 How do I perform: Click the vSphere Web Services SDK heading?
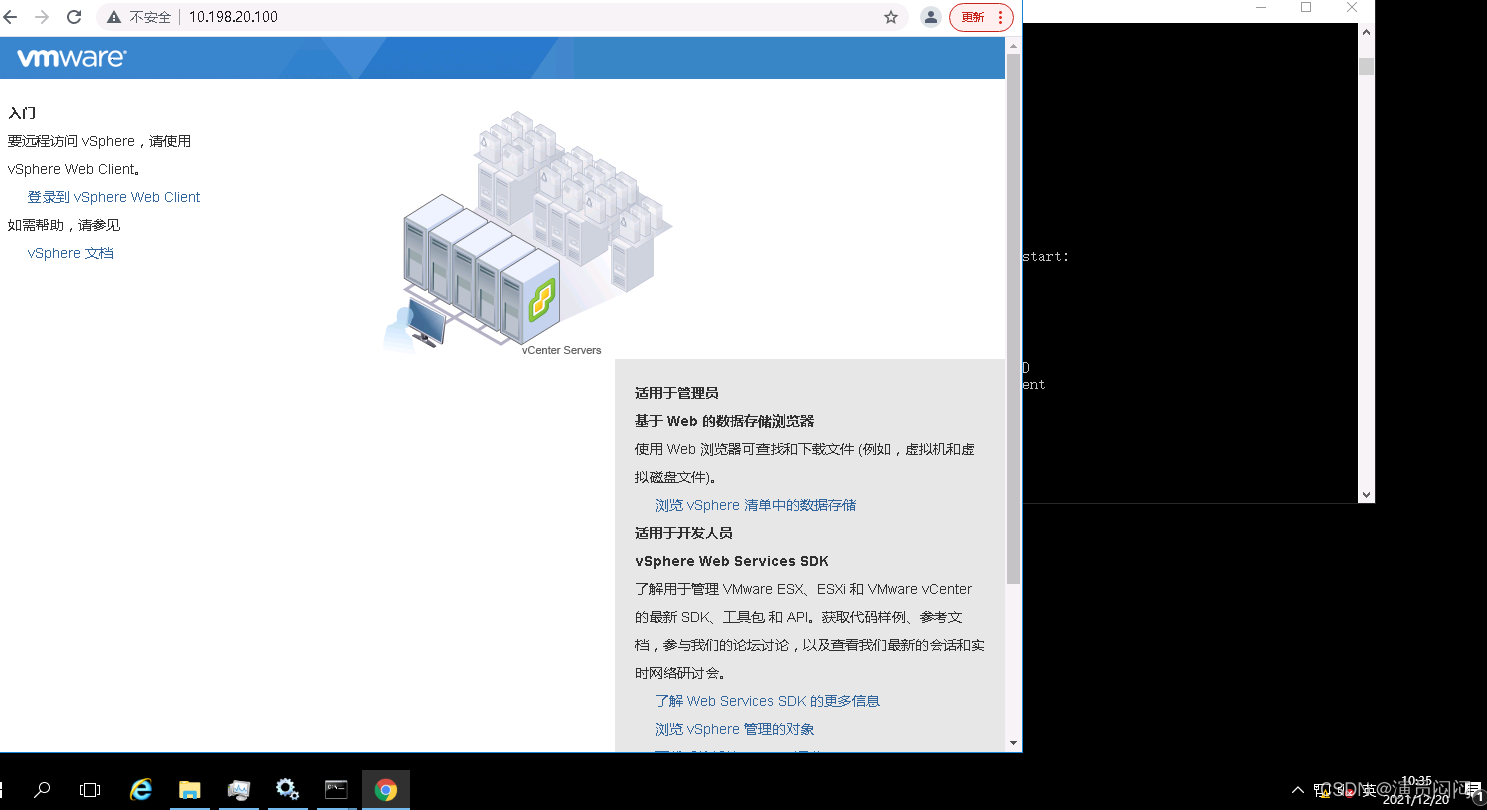[x=732, y=561]
